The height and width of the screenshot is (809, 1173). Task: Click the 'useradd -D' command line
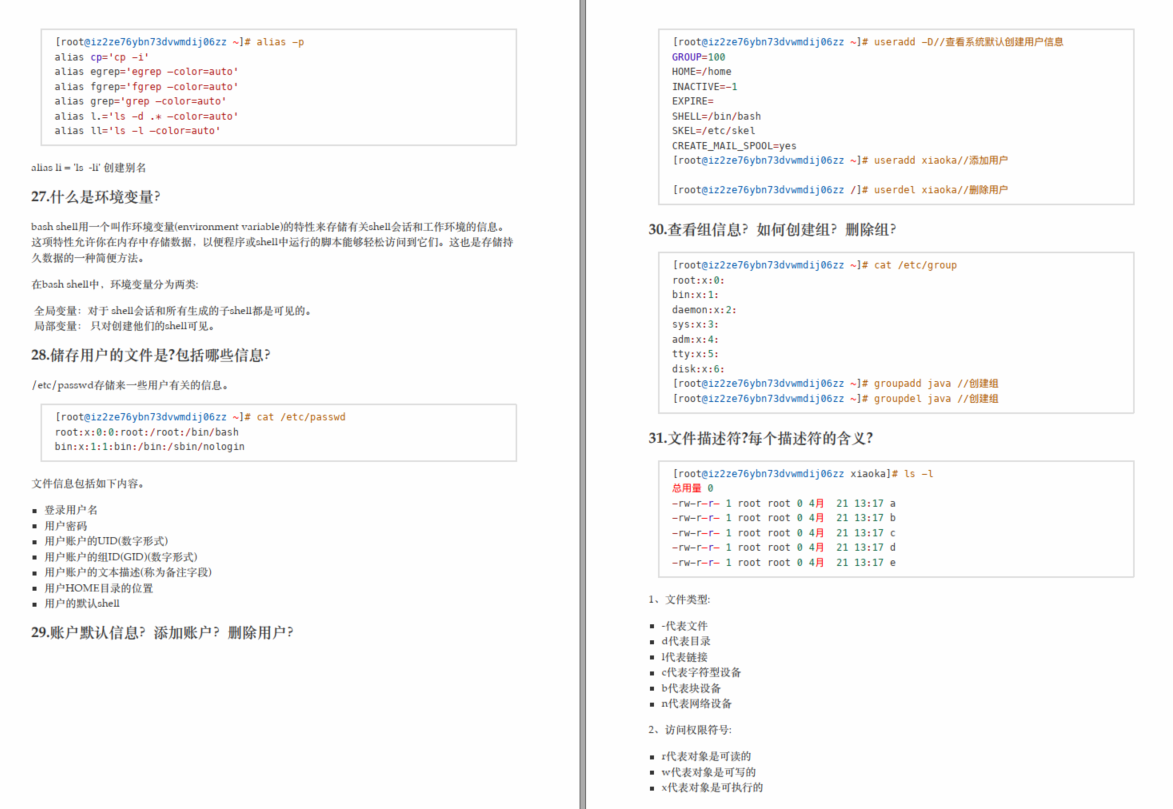(x=868, y=42)
